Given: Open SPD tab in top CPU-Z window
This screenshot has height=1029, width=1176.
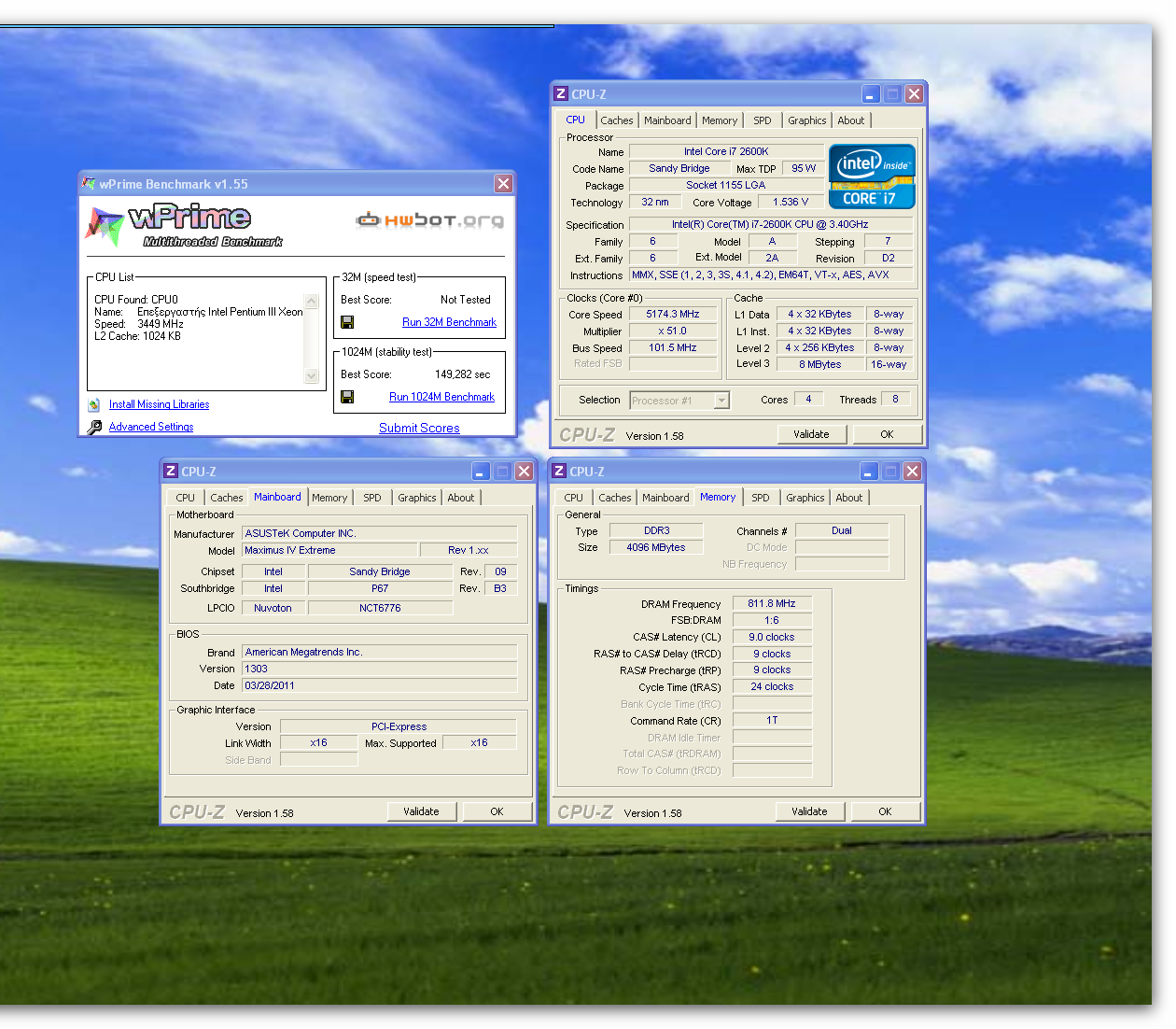Looking at the screenshot, I should (x=763, y=120).
